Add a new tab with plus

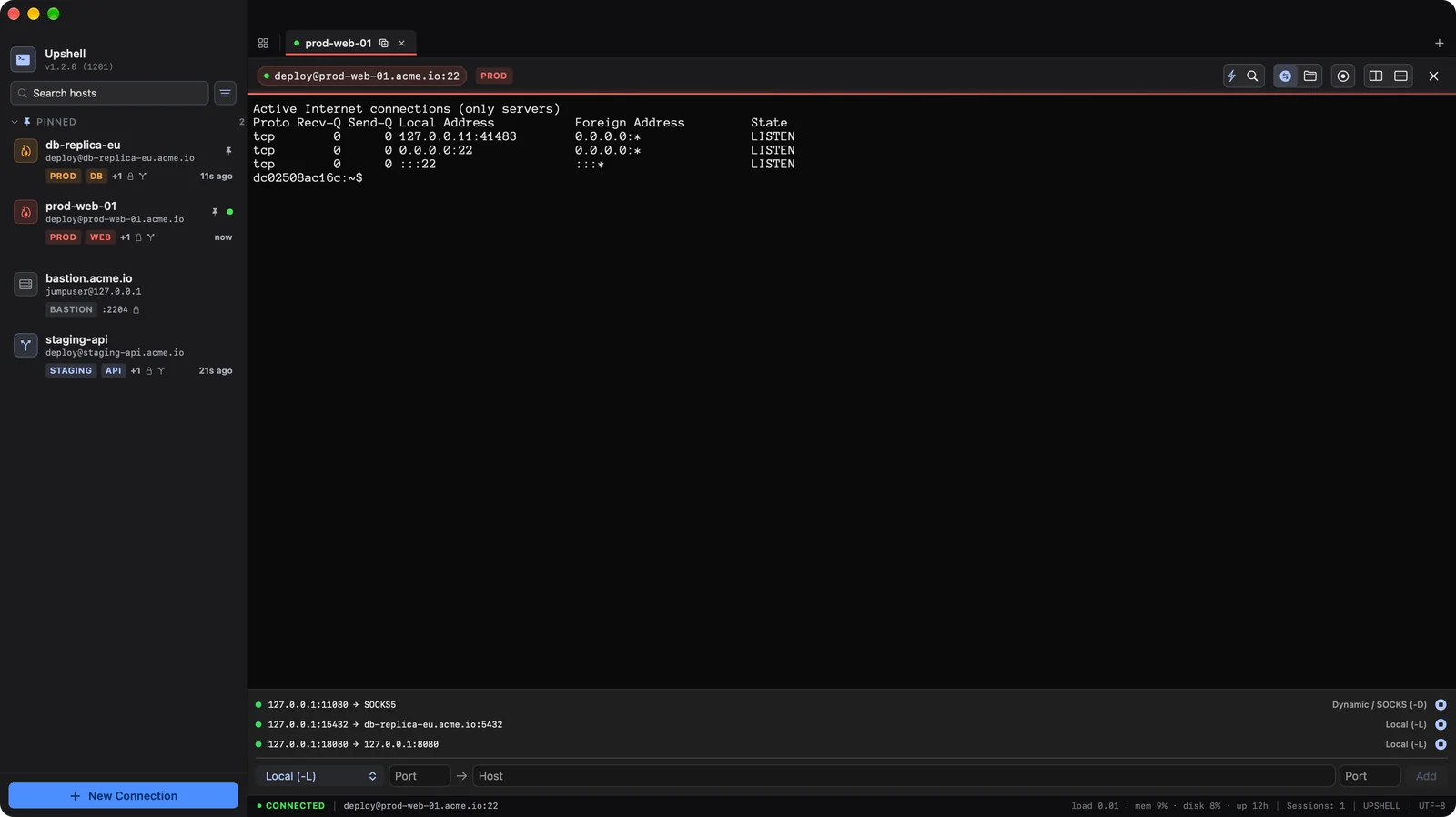[1439, 43]
